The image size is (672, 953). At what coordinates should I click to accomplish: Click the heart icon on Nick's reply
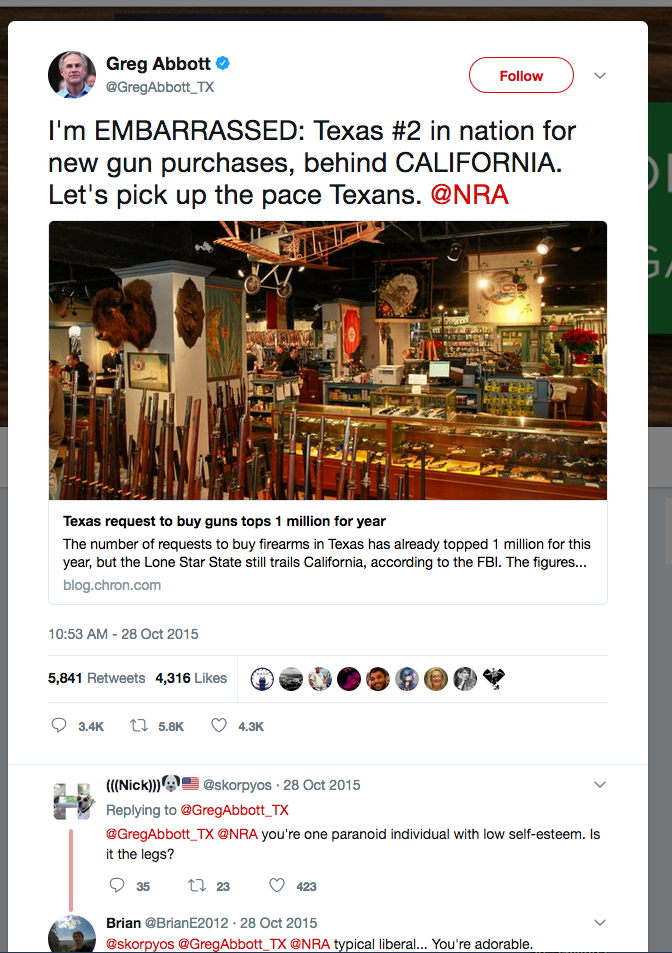[x=276, y=886]
